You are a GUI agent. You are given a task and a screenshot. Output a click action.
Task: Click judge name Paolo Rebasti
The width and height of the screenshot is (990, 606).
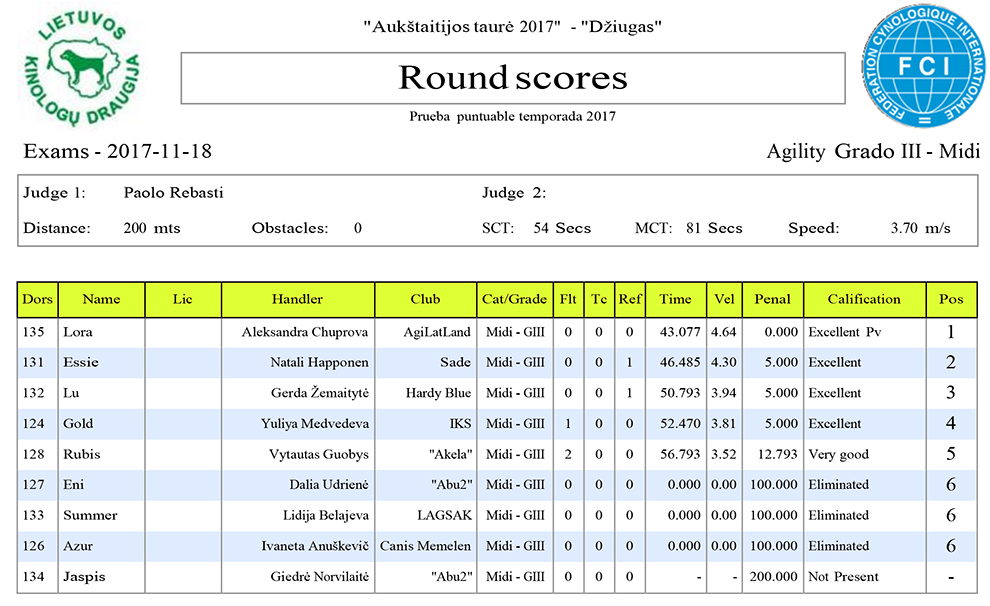(x=173, y=192)
